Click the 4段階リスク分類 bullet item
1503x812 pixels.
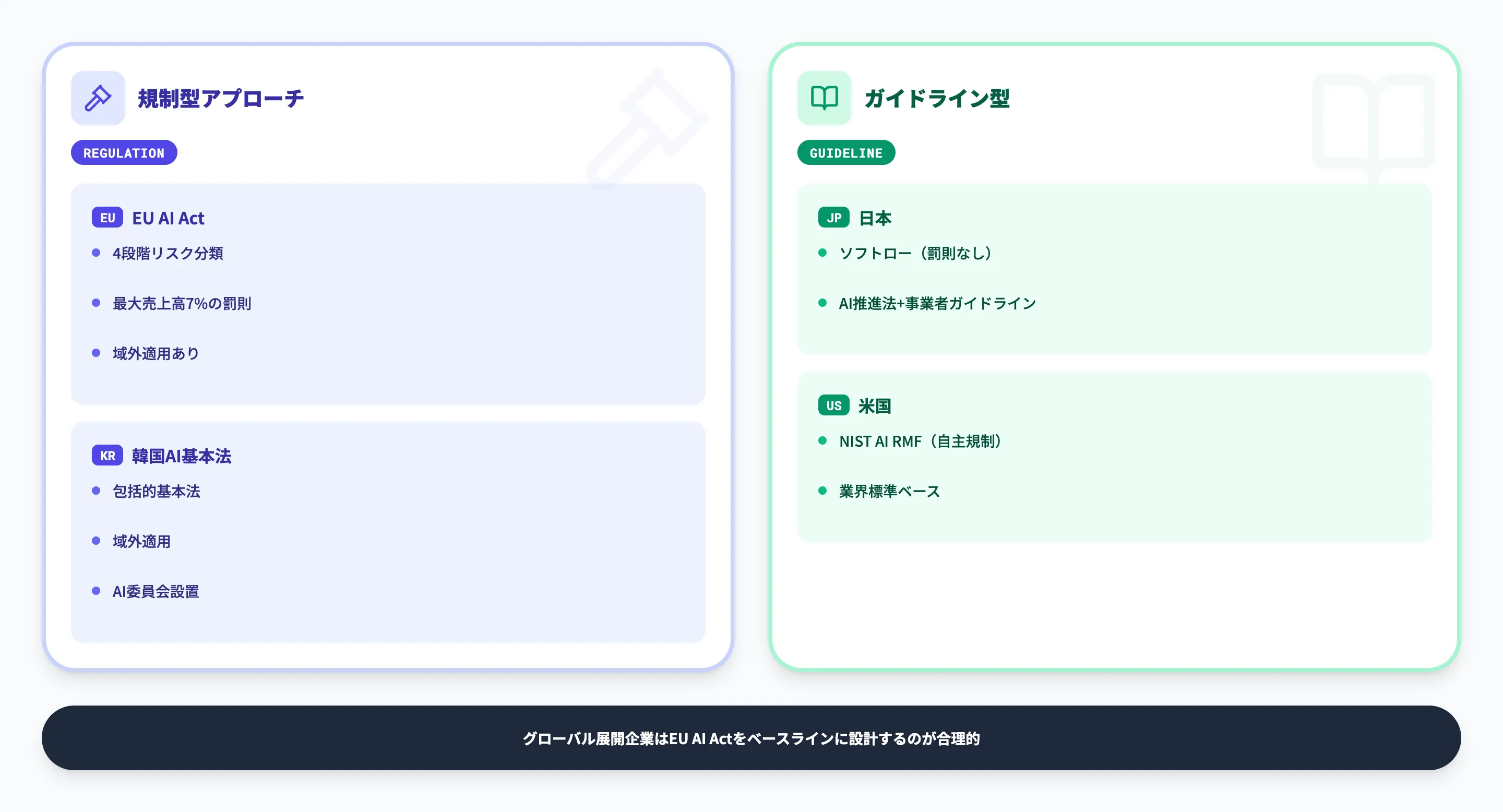pyautogui.click(x=168, y=253)
